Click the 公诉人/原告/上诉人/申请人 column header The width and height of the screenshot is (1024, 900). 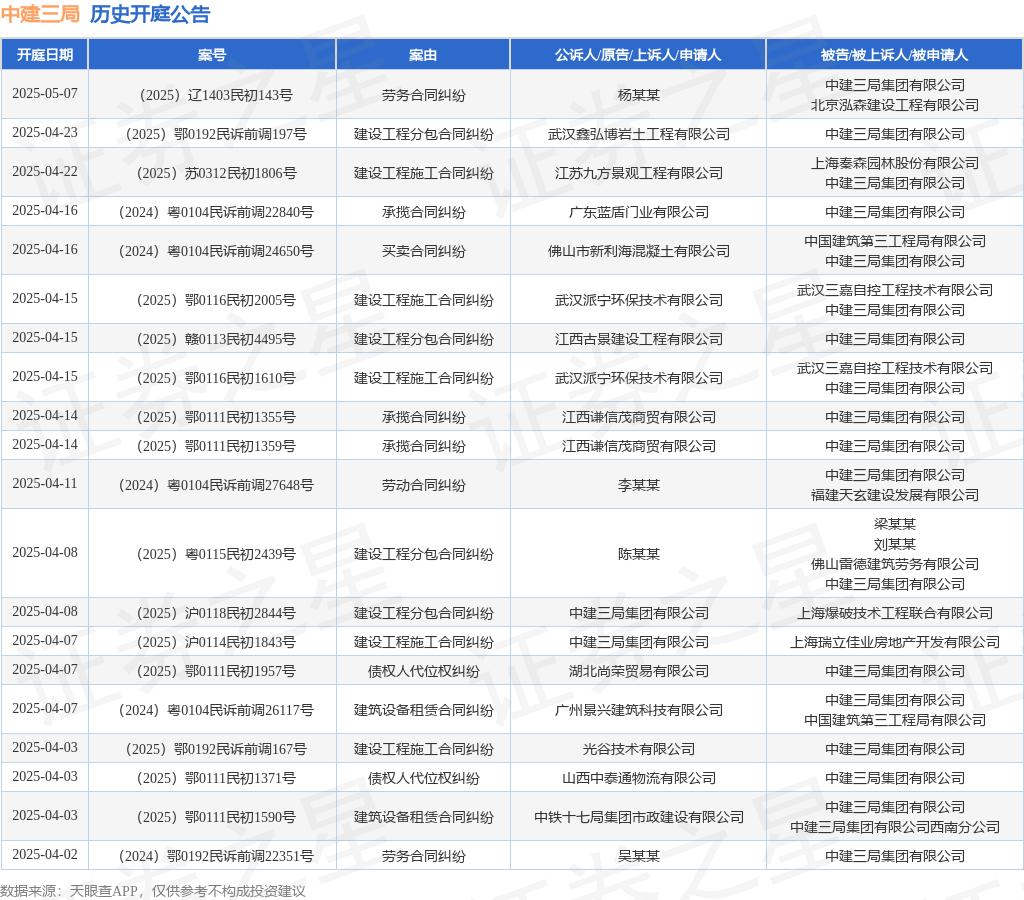pos(638,55)
